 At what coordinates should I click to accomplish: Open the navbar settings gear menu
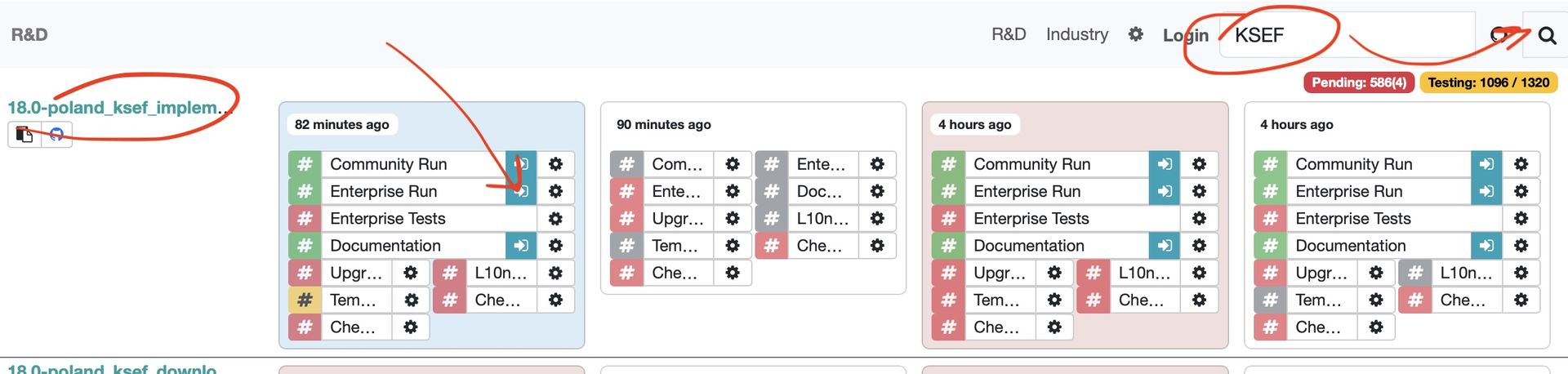tap(1135, 34)
